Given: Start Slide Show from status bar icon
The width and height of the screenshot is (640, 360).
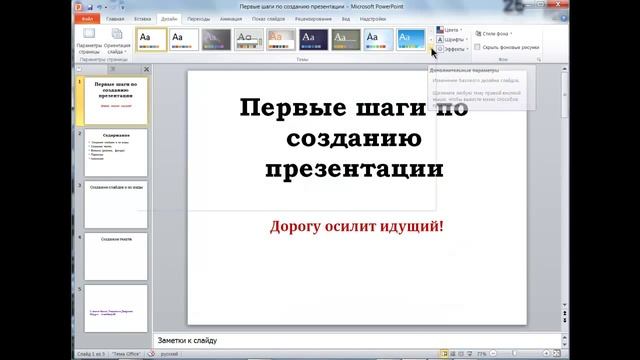Looking at the screenshot, I should pos(469,354).
